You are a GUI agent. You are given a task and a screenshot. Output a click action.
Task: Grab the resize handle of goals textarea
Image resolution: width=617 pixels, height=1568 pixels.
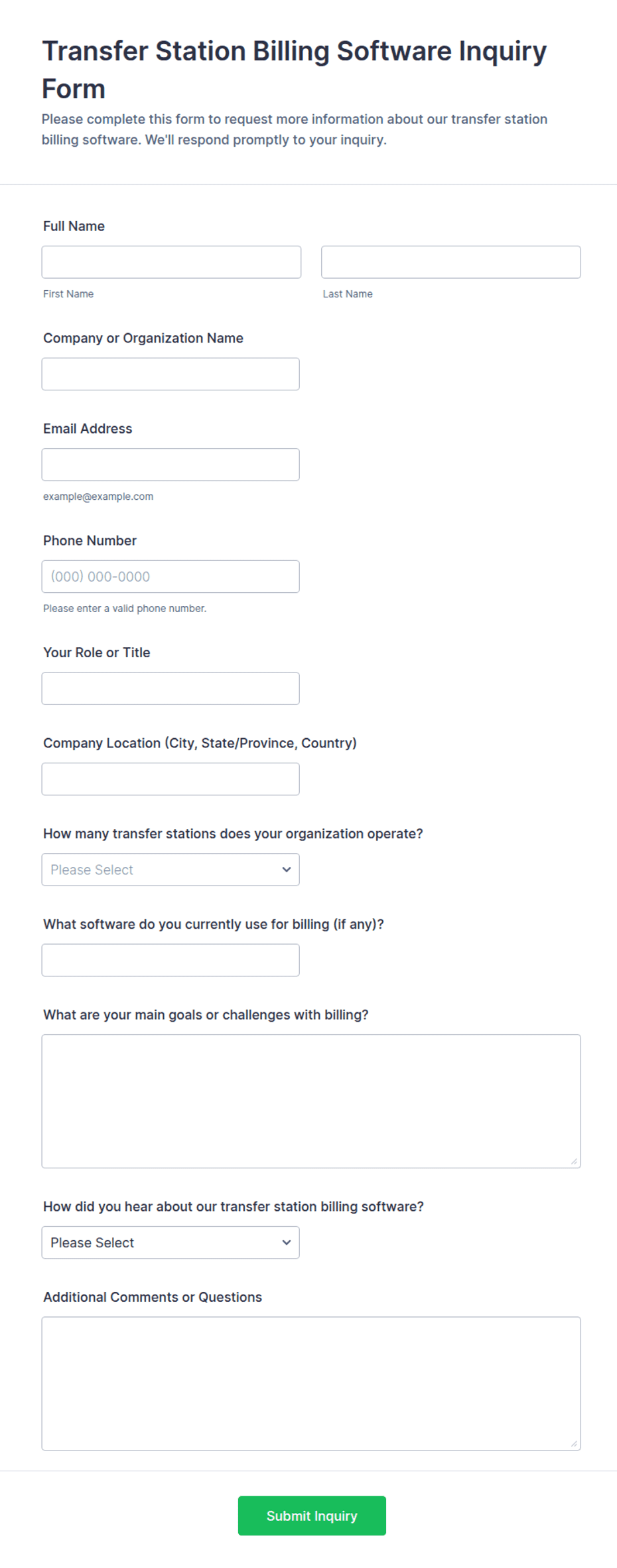(x=574, y=1161)
